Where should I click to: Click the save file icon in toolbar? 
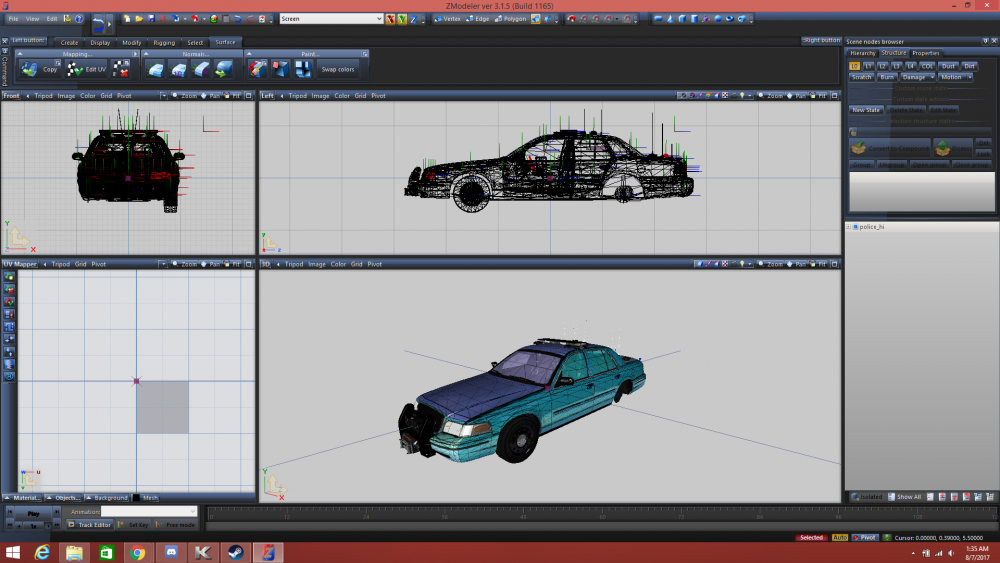click(x=151, y=19)
